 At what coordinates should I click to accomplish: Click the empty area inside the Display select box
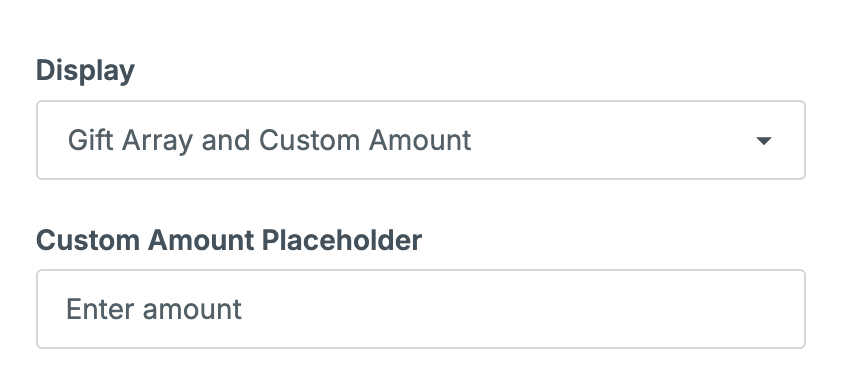[x=613, y=140]
